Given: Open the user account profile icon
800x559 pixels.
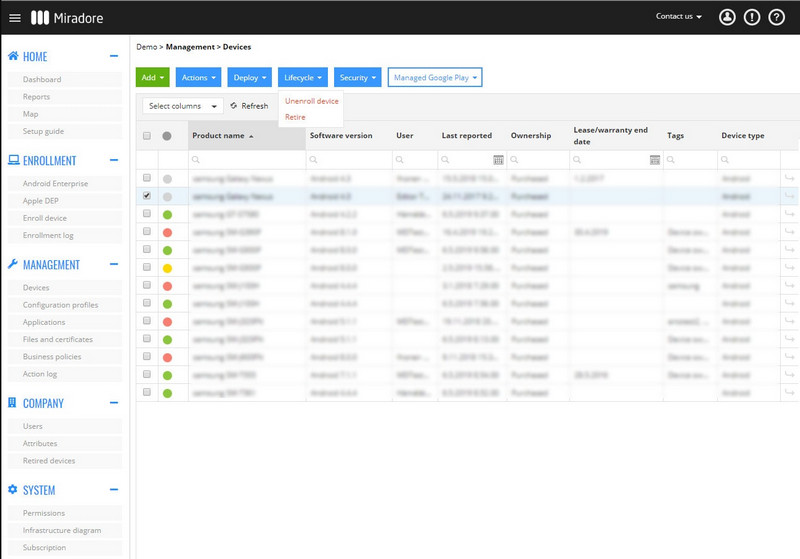Looking at the screenshot, I should (x=727, y=17).
